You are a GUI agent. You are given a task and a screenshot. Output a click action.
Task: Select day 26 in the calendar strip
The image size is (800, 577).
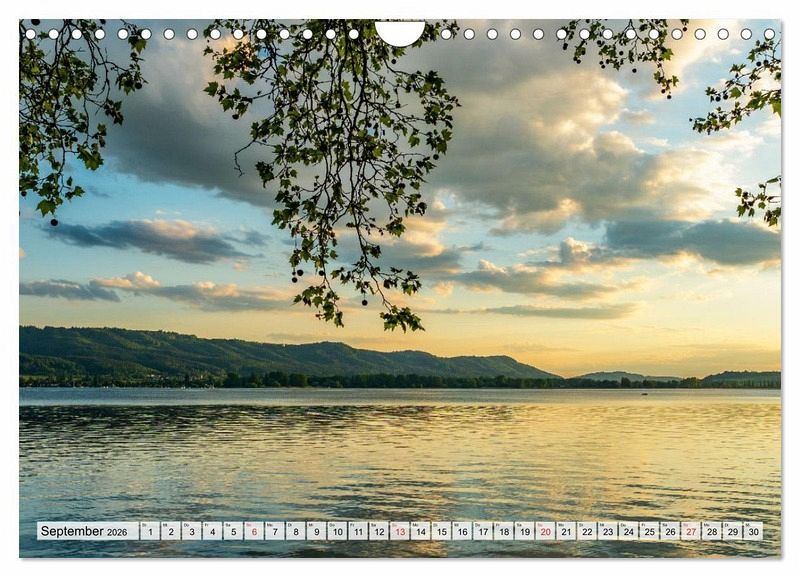click(x=671, y=531)
